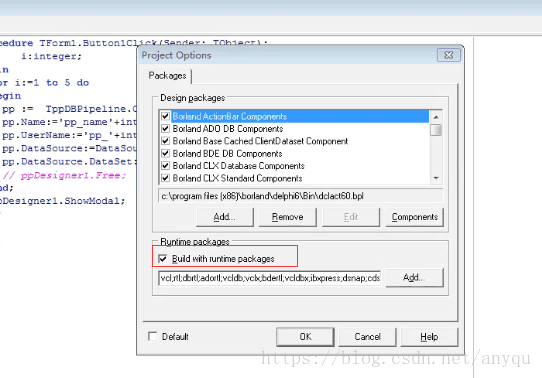Toggle Borland CLX Database Components checkbox
This screenshot has height=378, width=542.
pyautogui.click(x=166, y=166)
